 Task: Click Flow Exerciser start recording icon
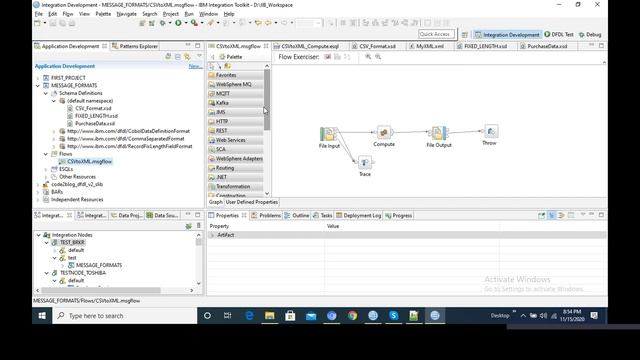click(327, 57)
